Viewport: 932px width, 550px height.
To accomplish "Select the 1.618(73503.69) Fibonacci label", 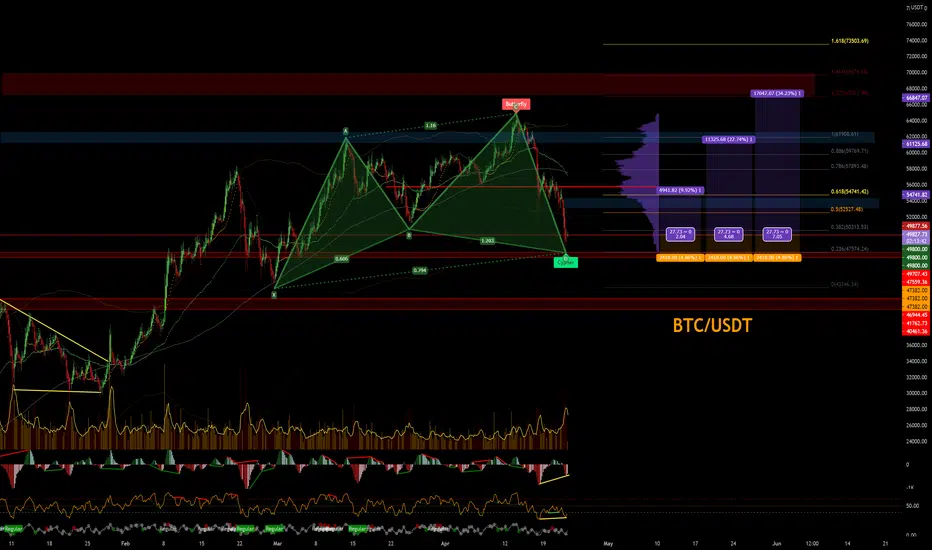I will click(x=850, y=41).
